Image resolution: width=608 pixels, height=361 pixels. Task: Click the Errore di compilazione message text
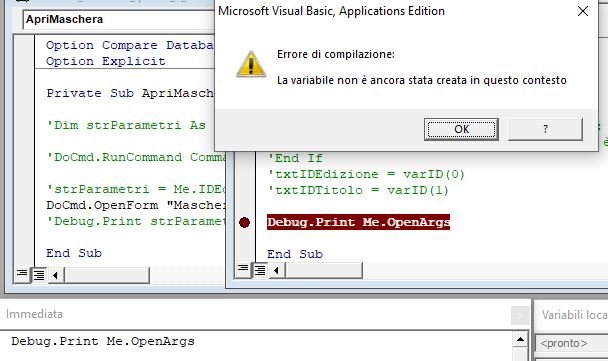tap(335, 54)
